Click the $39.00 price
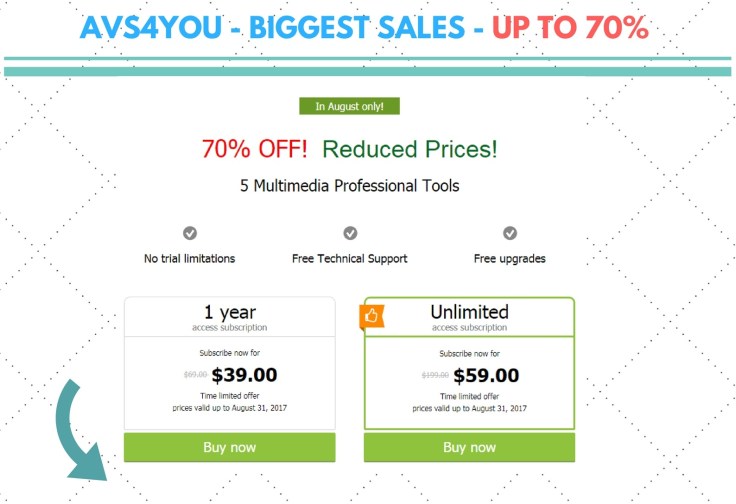Screen dimensions: 736x504 (x=244, y=376)
